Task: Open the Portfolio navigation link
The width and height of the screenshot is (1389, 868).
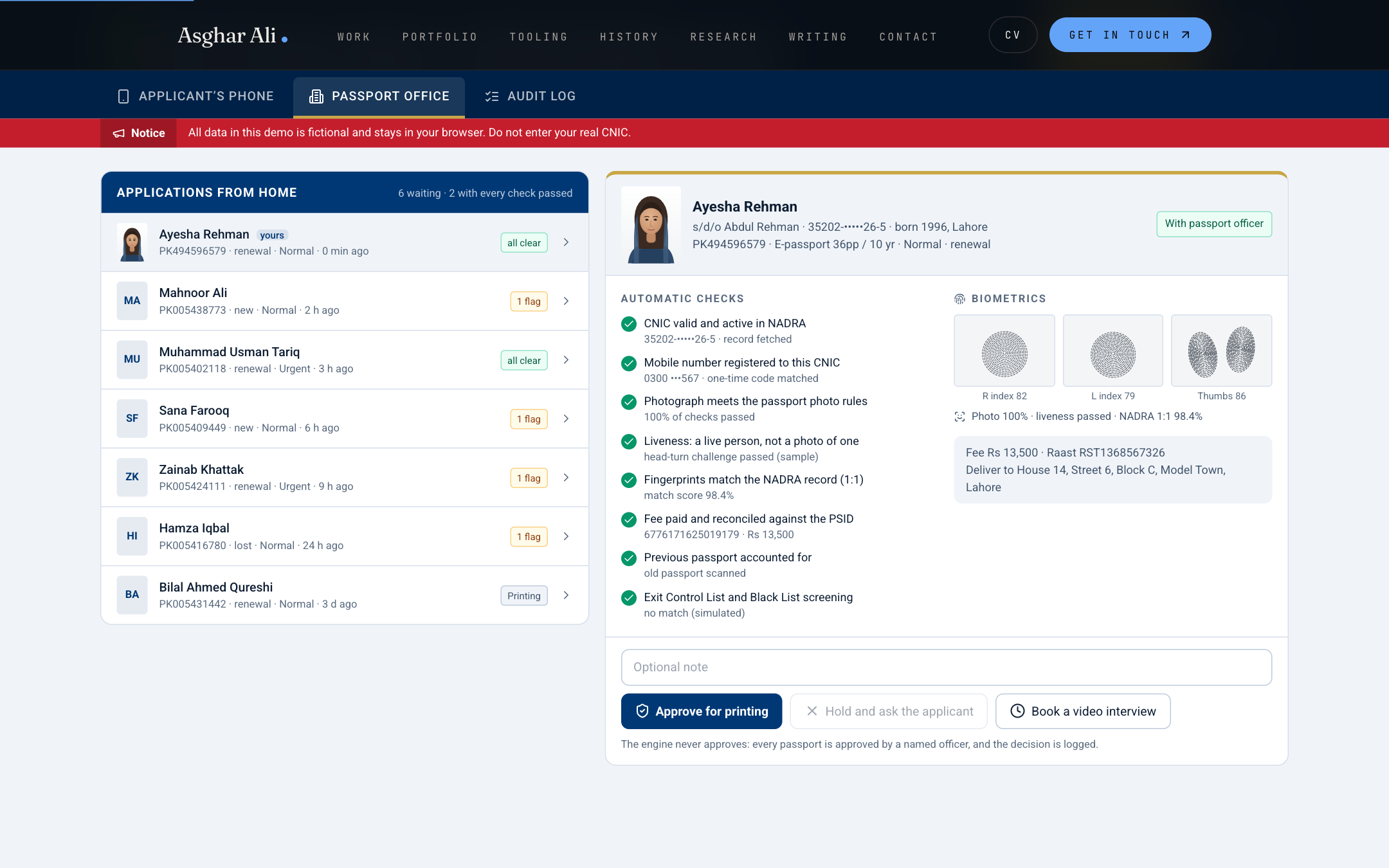Action: (440, 37)
